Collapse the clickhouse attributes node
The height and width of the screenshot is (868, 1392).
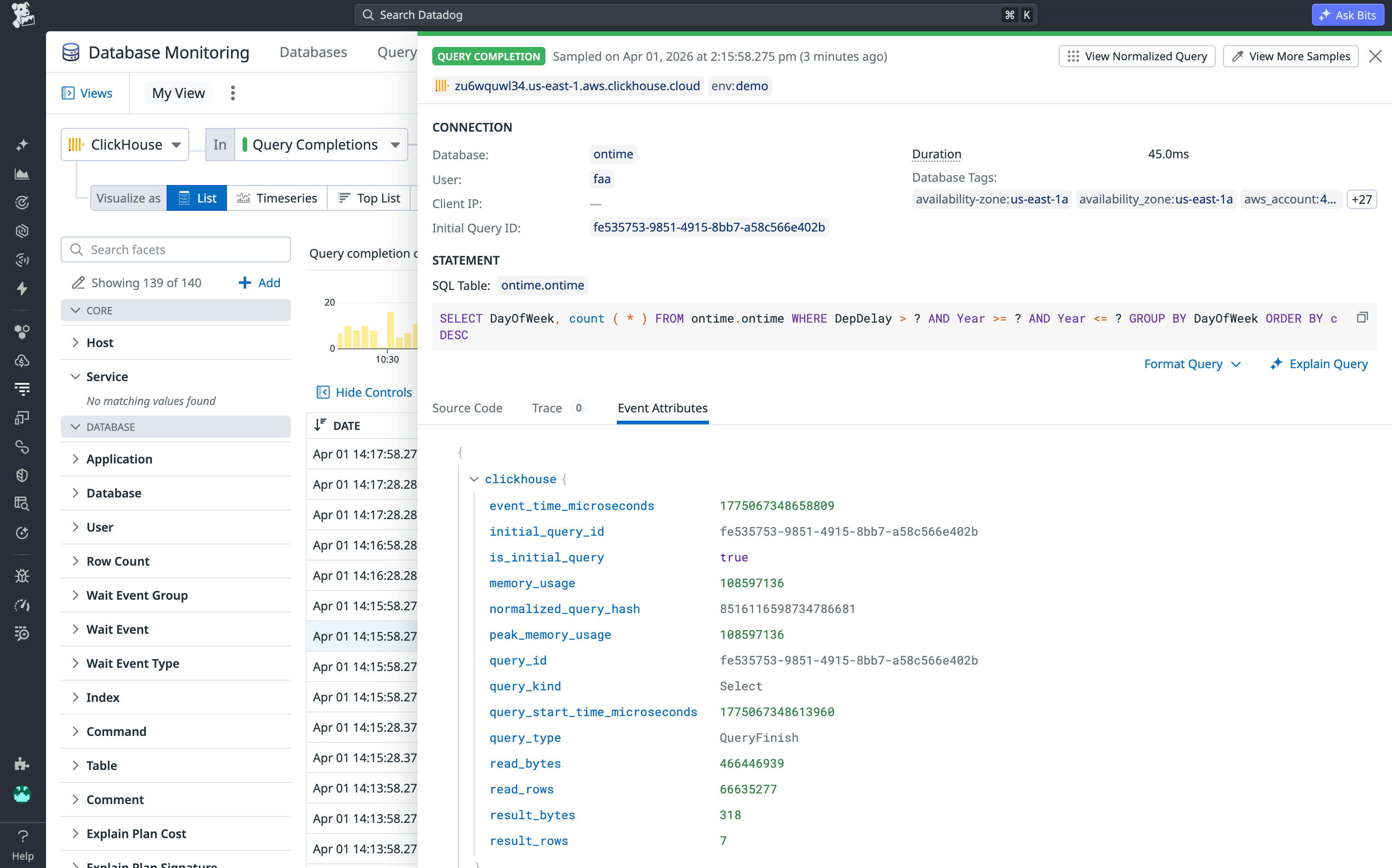click(x=475, y=479)
